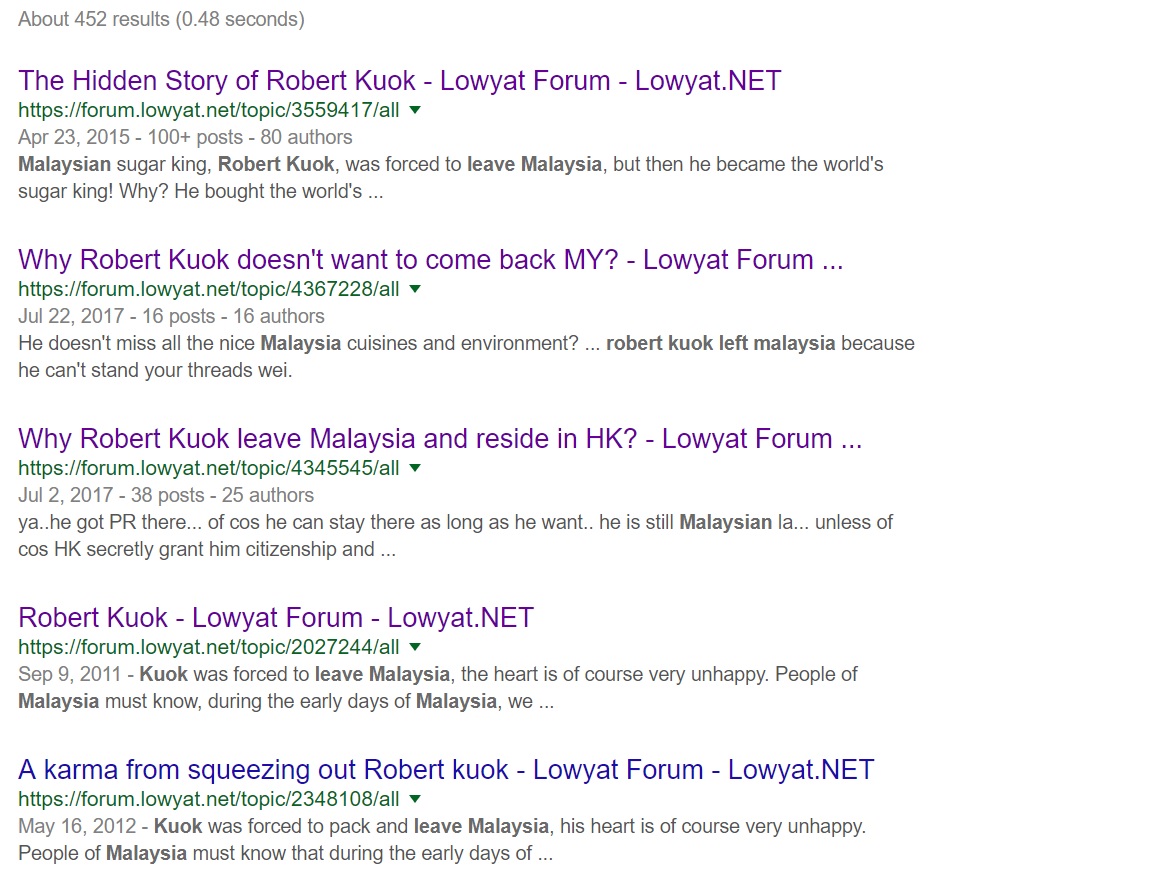
Task: Click the green URL forum.lowyat.net/topic/4345545/all
Action: coord(209,468)
